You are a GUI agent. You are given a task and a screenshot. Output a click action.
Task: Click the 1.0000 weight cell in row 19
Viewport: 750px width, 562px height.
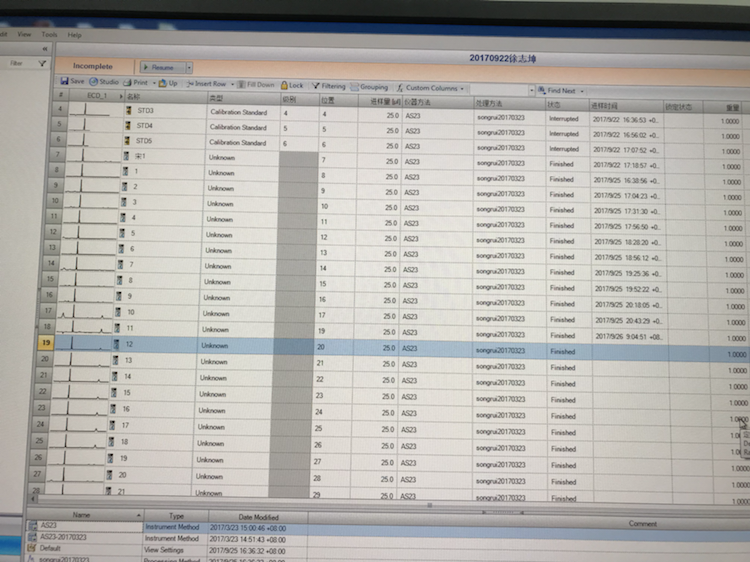(x=728, y=354)
